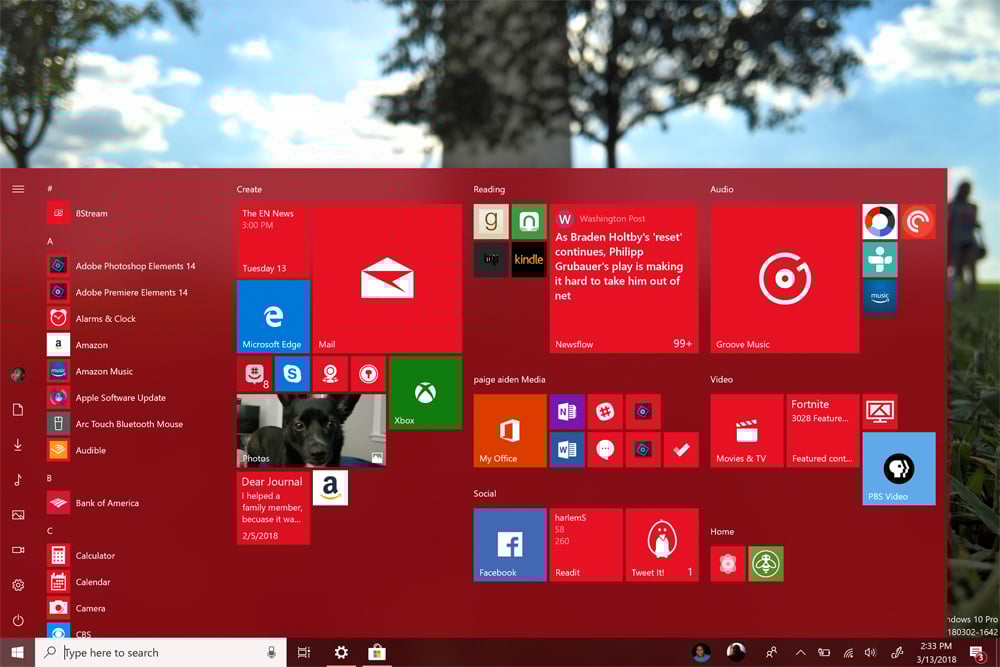
Task: Open the Washington Post Newsflow tile
Action: click(x=623, y=278)
